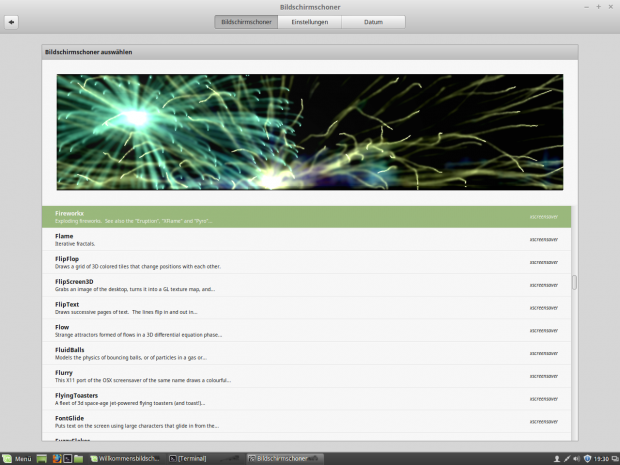Click the show desktop icon in the panel
This screenshot has width=620, height=465.
42,458
